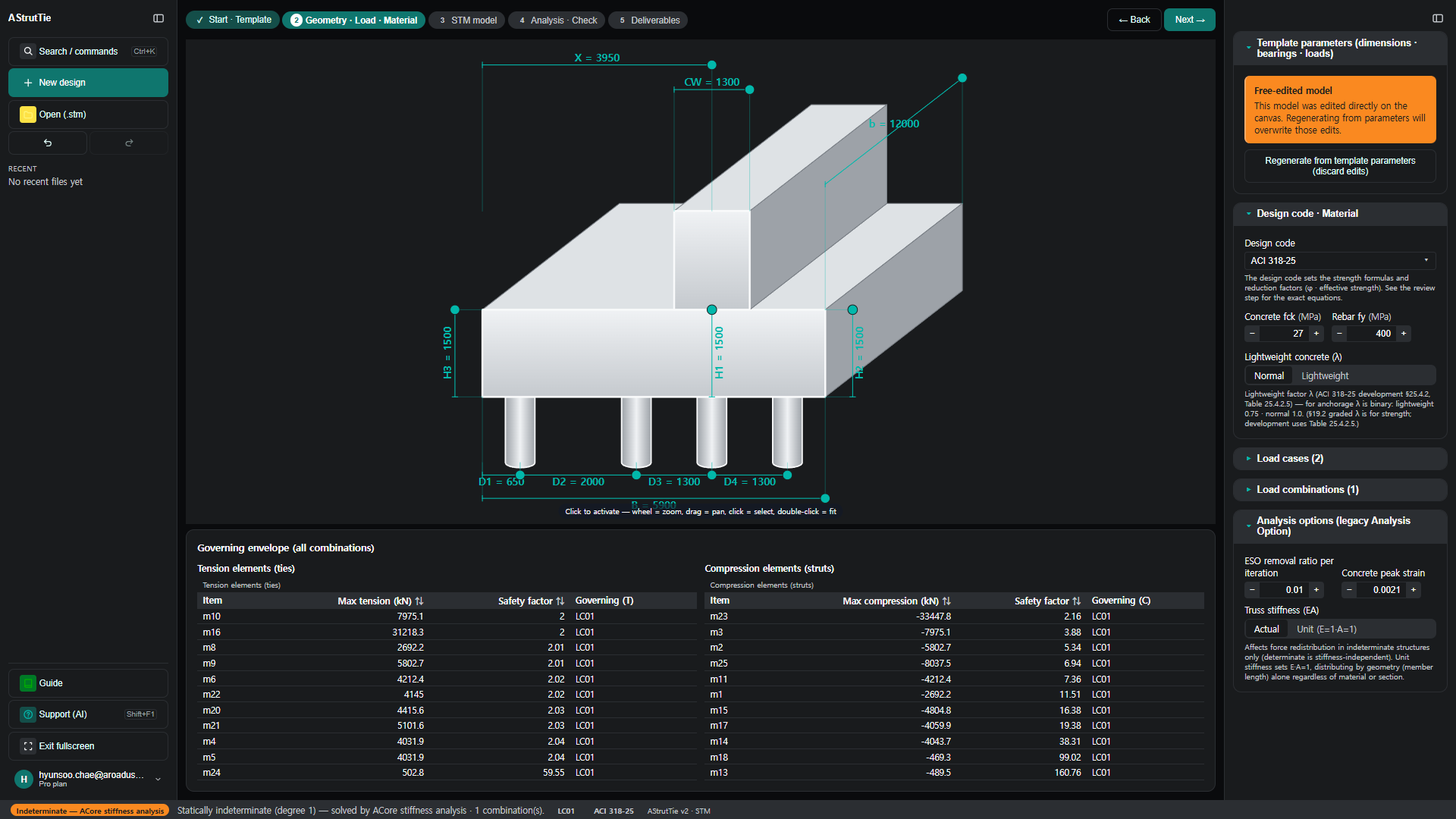The image size is (1456, 819).
Task: Collapse the right properties panel icon
Action: tap(1438, 18)
